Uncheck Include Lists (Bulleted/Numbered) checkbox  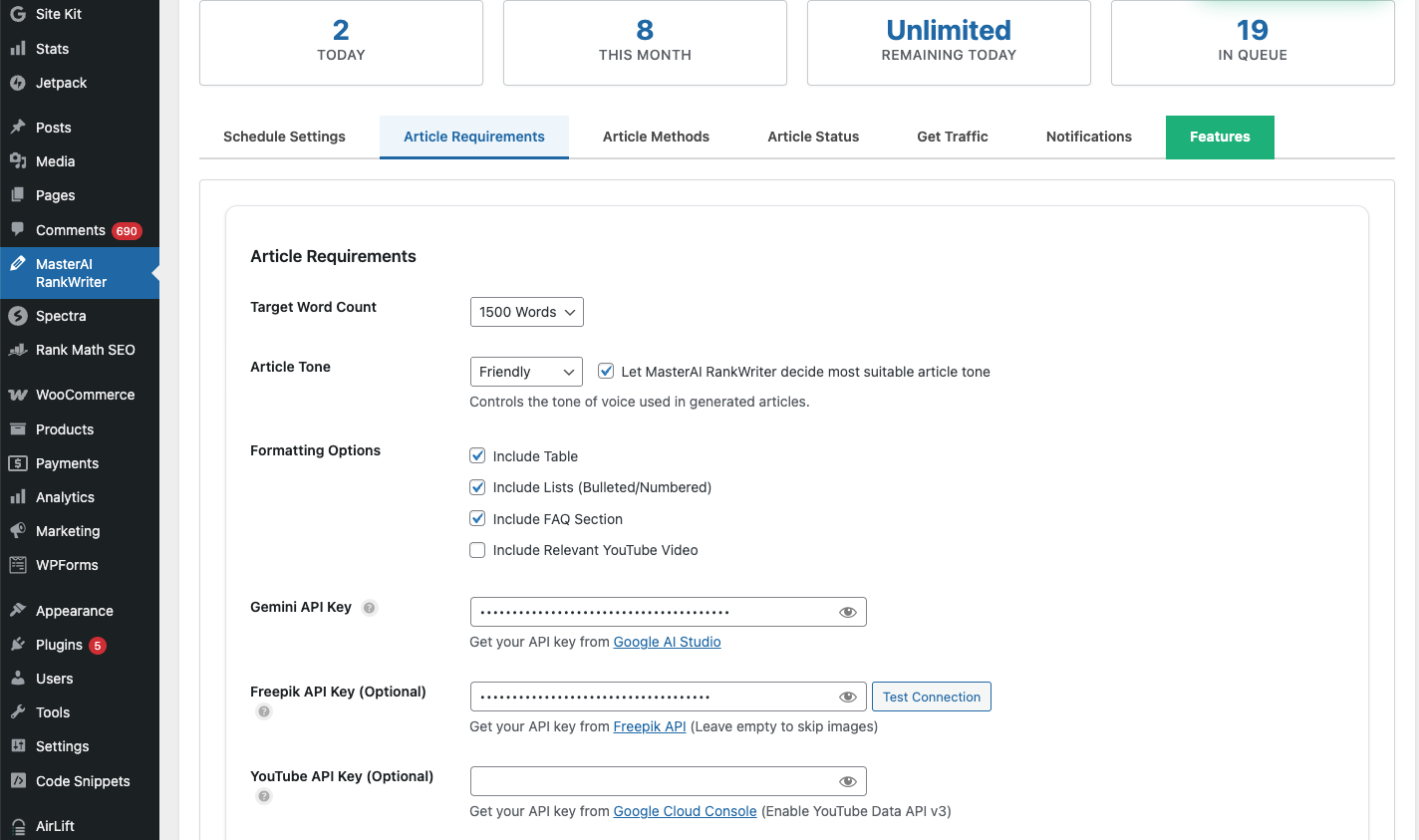coord(477,487)
